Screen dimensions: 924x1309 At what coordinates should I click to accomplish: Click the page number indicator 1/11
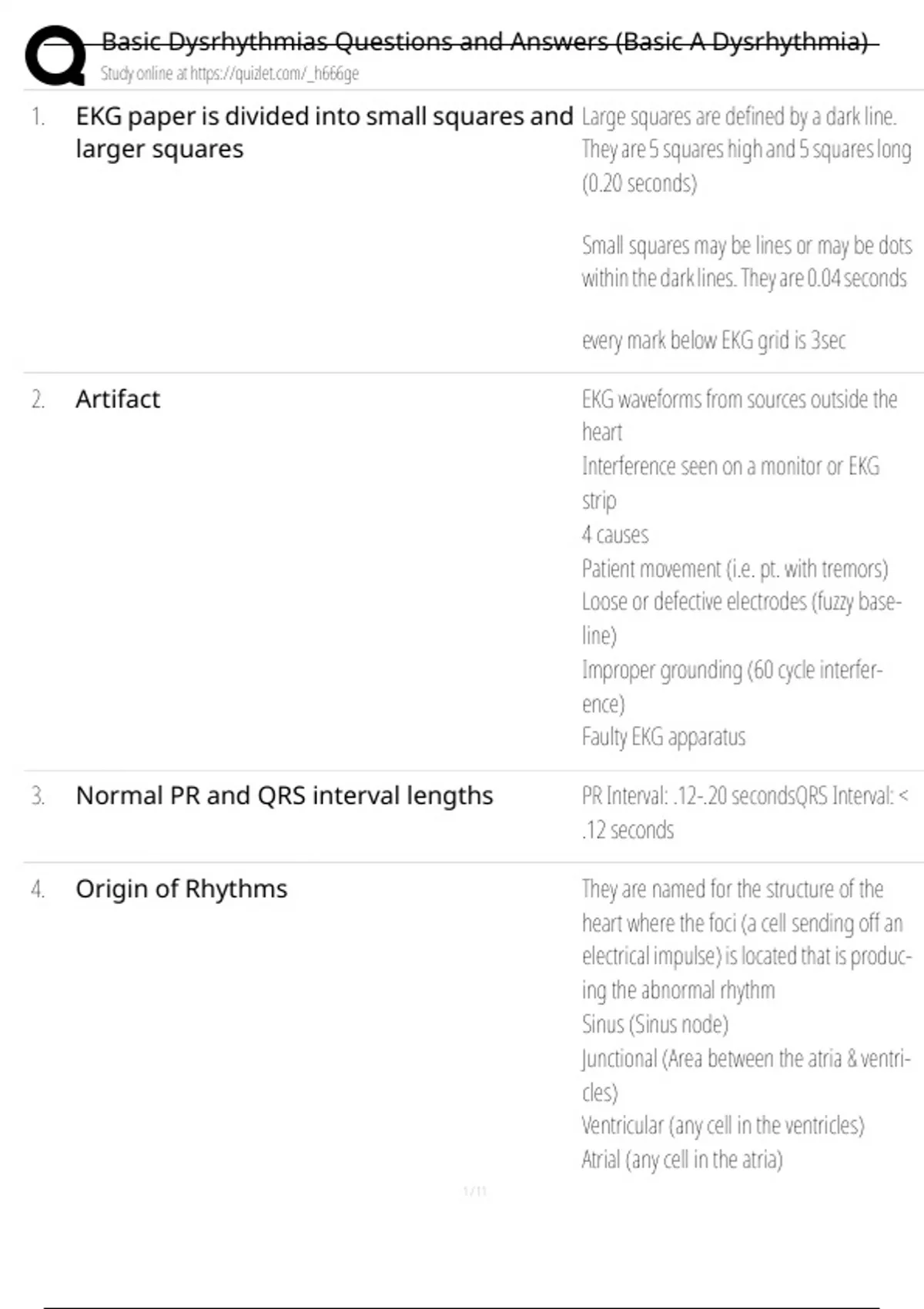[474, 1192]
